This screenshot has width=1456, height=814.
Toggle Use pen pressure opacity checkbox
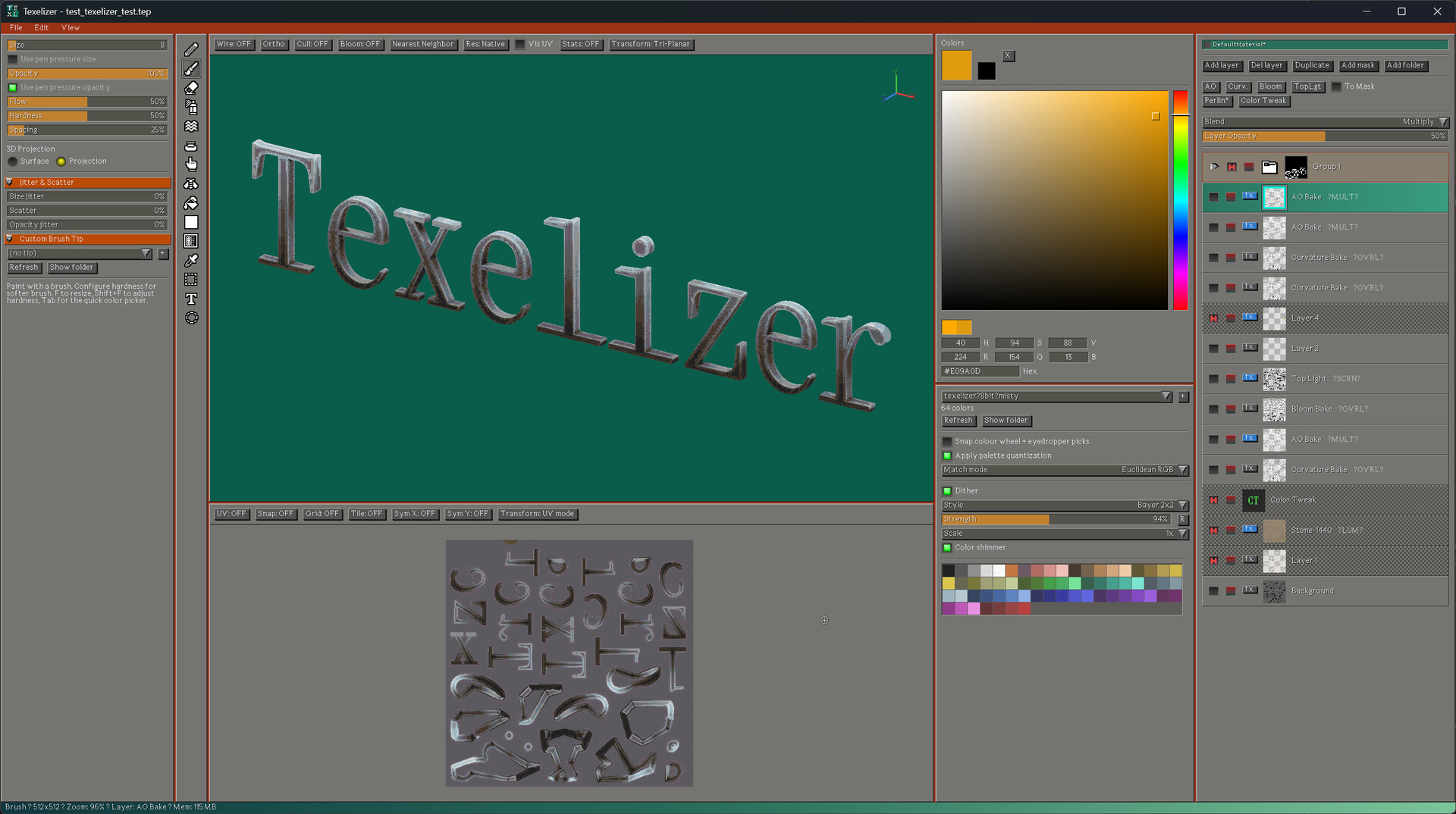(x=12, y=87)
